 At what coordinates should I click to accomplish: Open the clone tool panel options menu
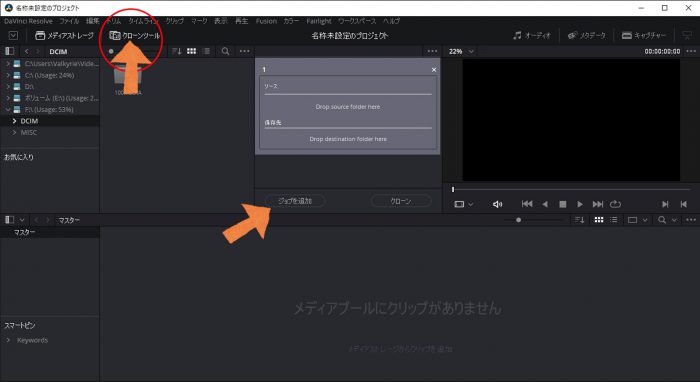coord(432,51)
